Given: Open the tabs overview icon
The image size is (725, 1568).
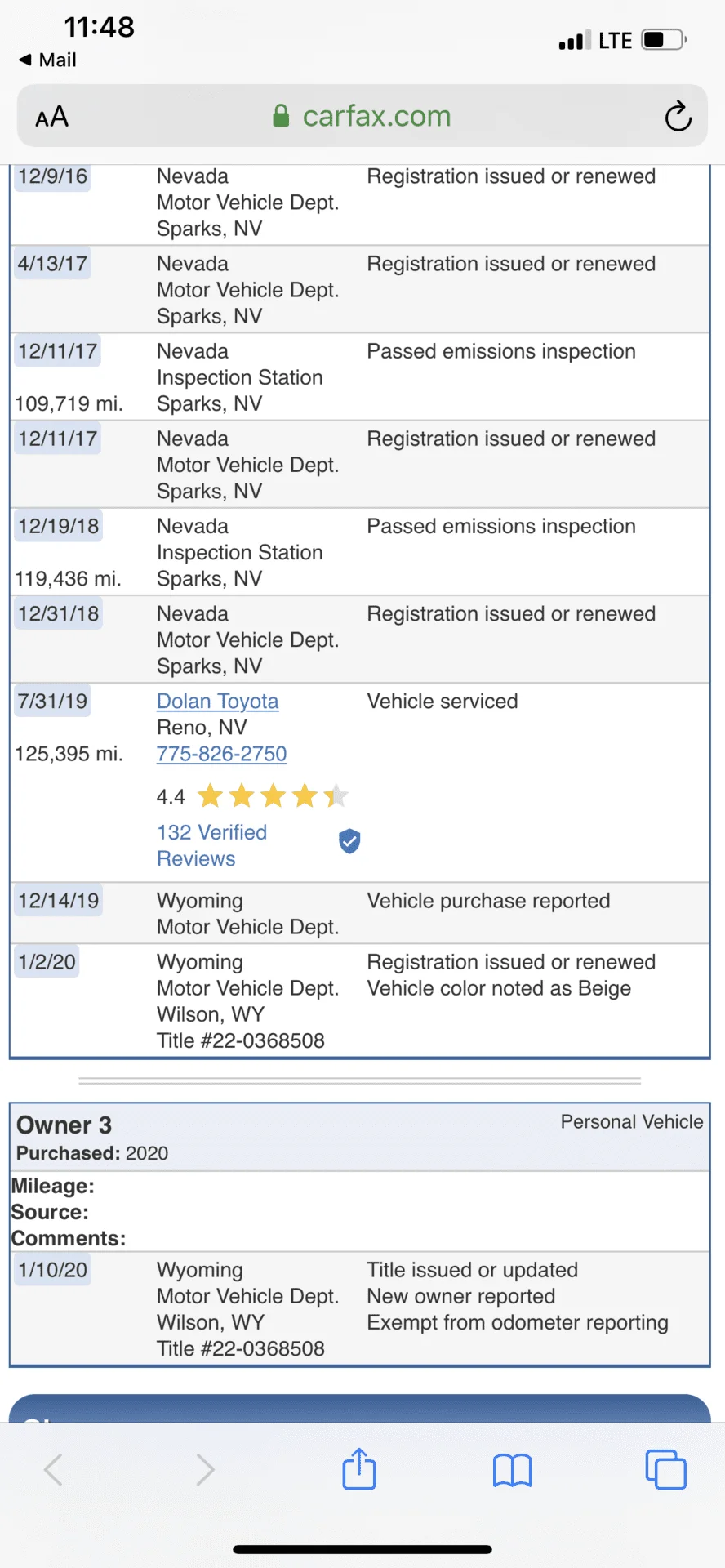Looking at the screenshot, I should 666,1469.
